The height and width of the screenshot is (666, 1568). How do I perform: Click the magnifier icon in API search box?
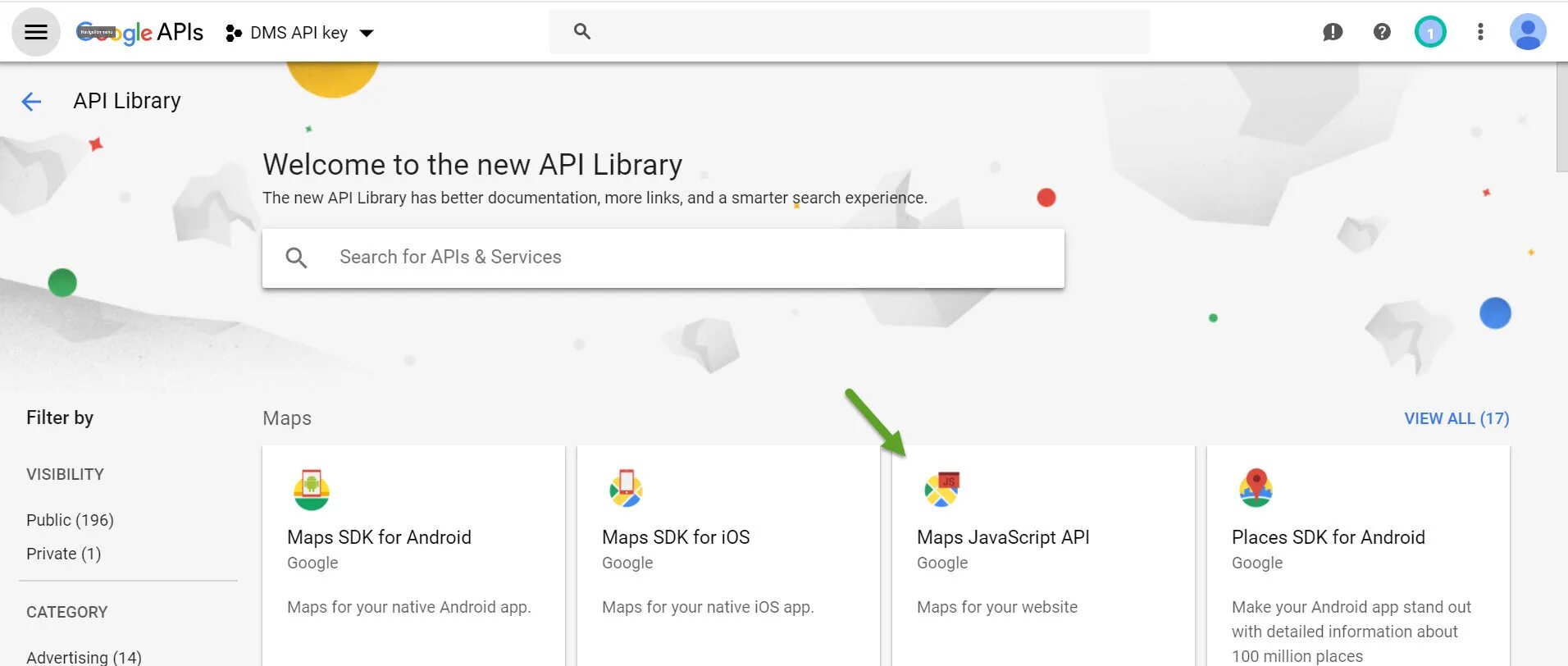point(296,258)
